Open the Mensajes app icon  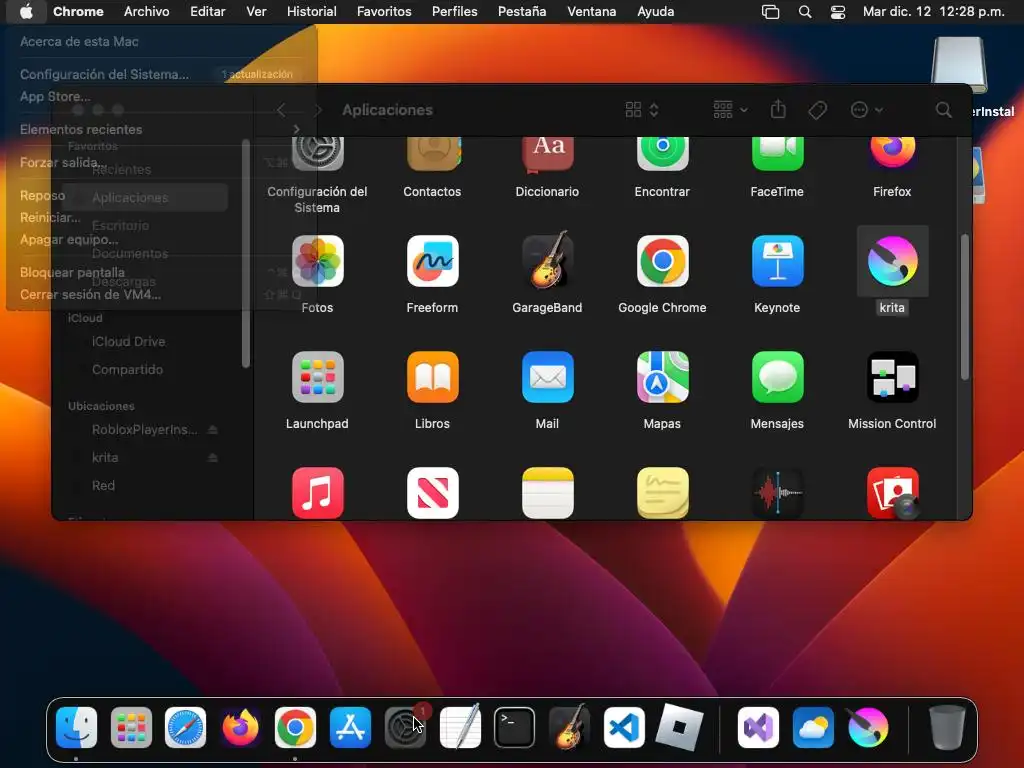[777, 377]
